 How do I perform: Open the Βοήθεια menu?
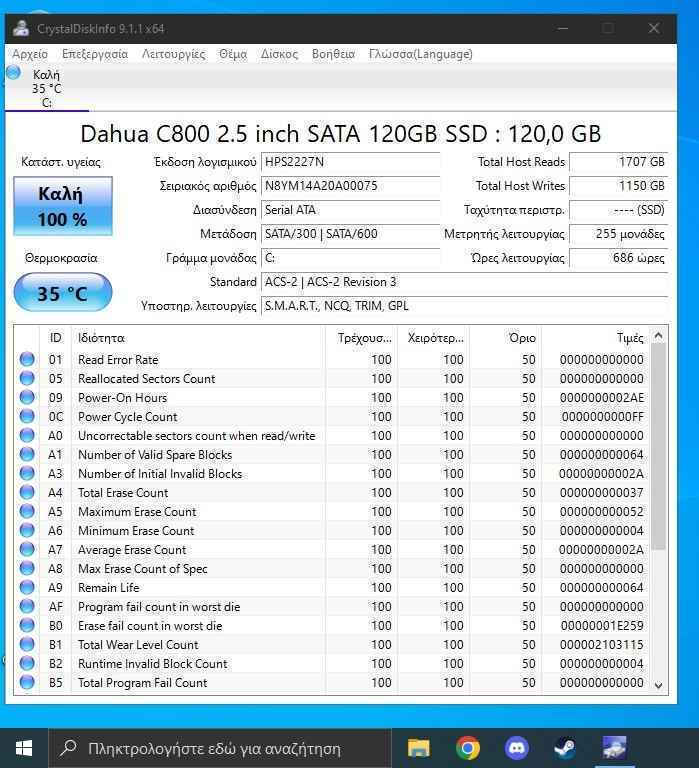pos(333,54)
